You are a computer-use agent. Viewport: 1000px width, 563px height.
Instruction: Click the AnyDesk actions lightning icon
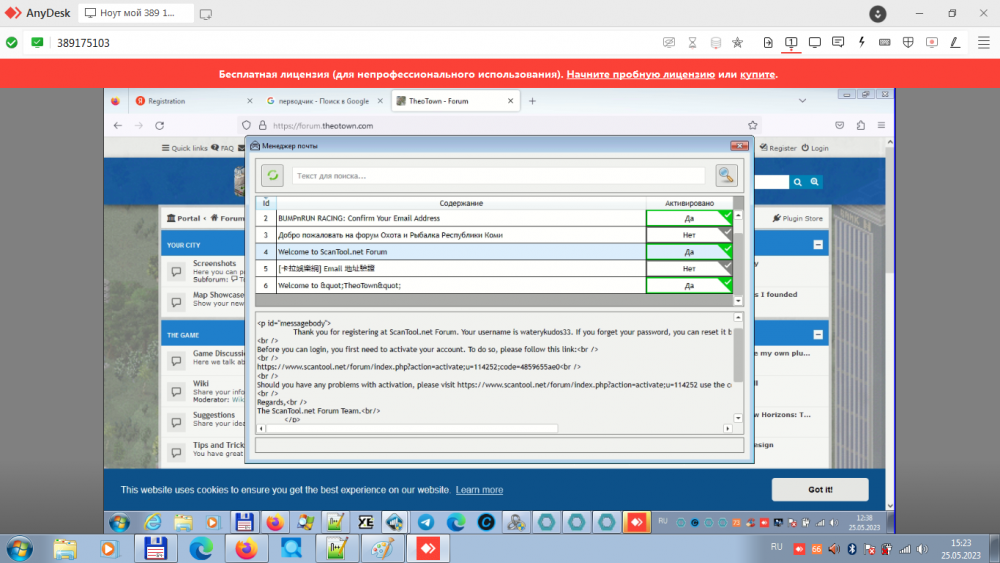tap(861, 43)
